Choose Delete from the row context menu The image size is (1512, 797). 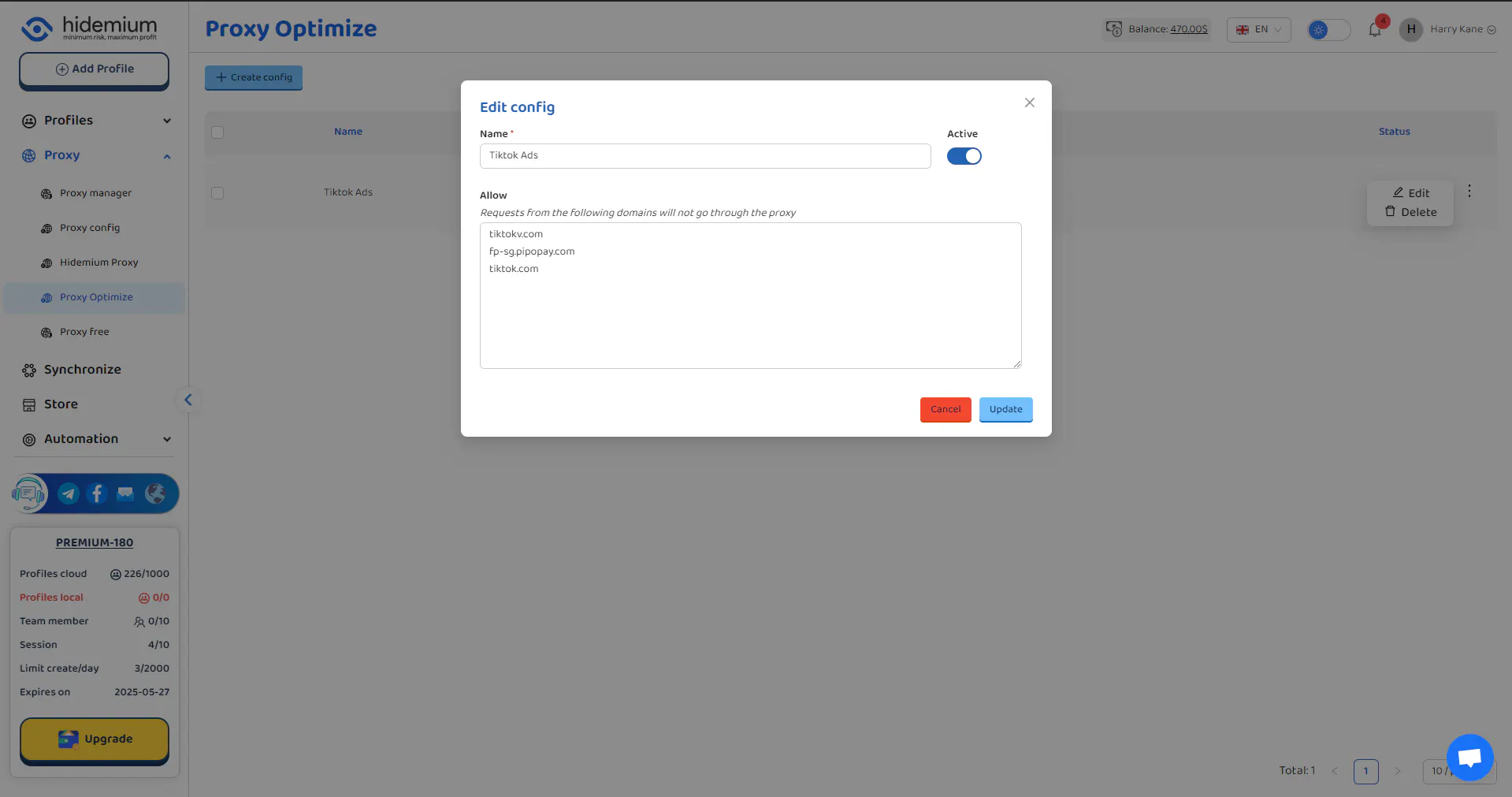click(x=1410, y=212)
